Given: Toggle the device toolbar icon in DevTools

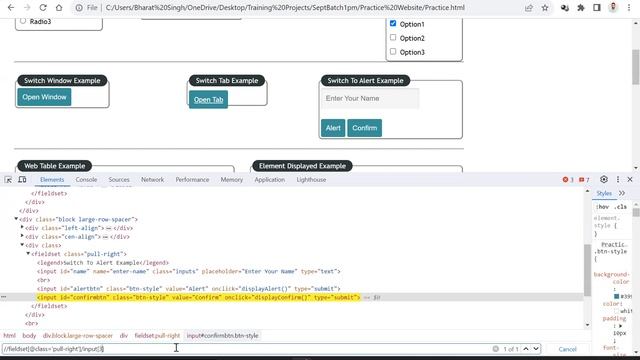Looking at the screenshot, I should tap(22, 180).
